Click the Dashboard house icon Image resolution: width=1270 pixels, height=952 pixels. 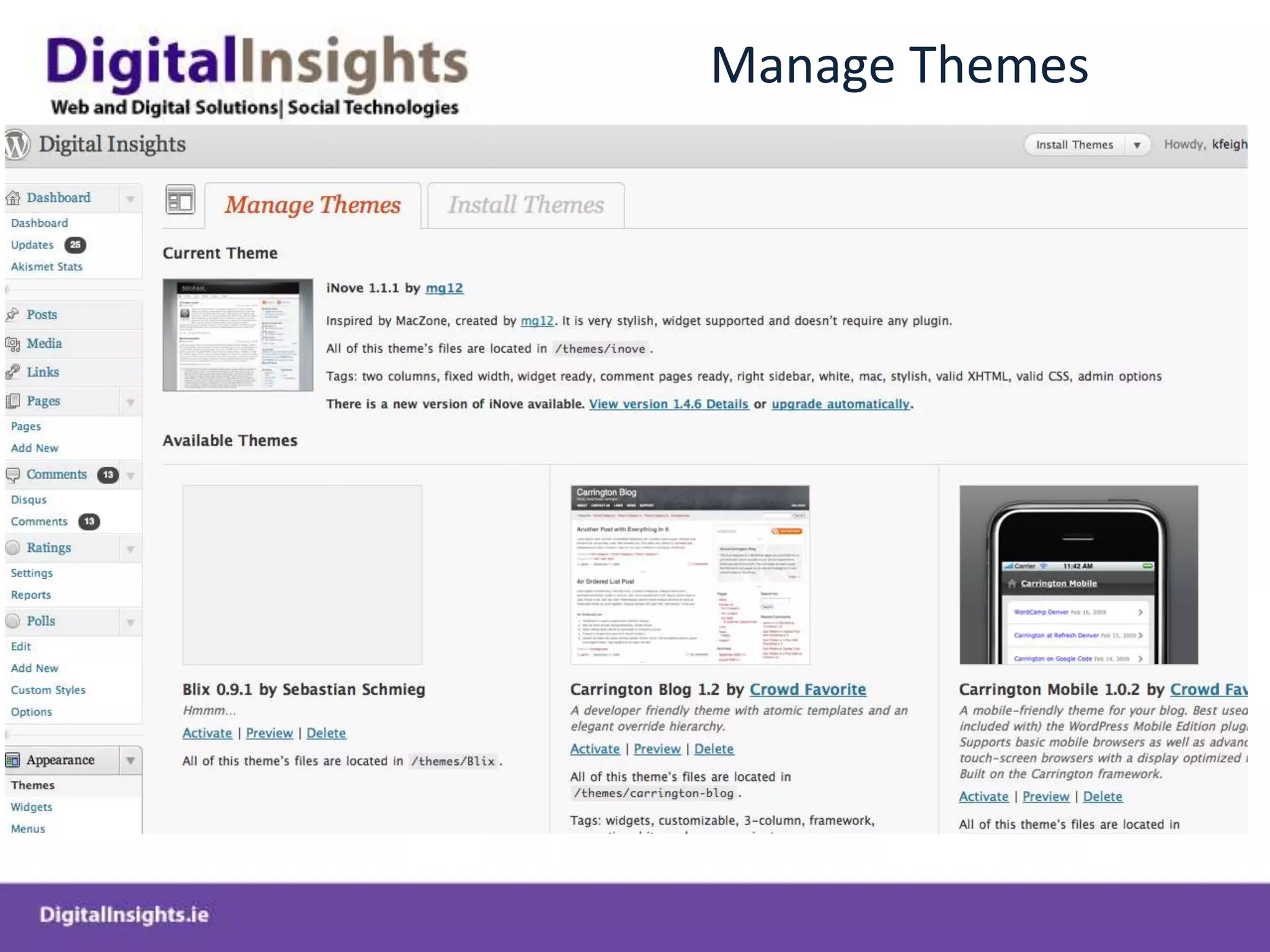click(13, 198)
